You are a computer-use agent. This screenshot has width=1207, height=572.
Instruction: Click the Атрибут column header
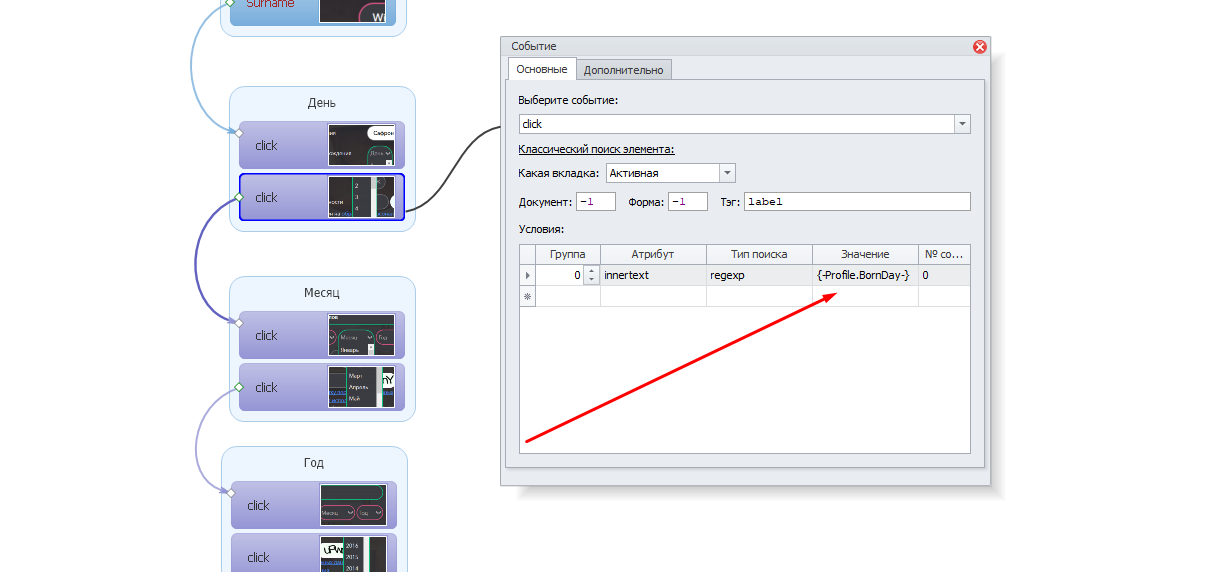click(x=653, y=254)
